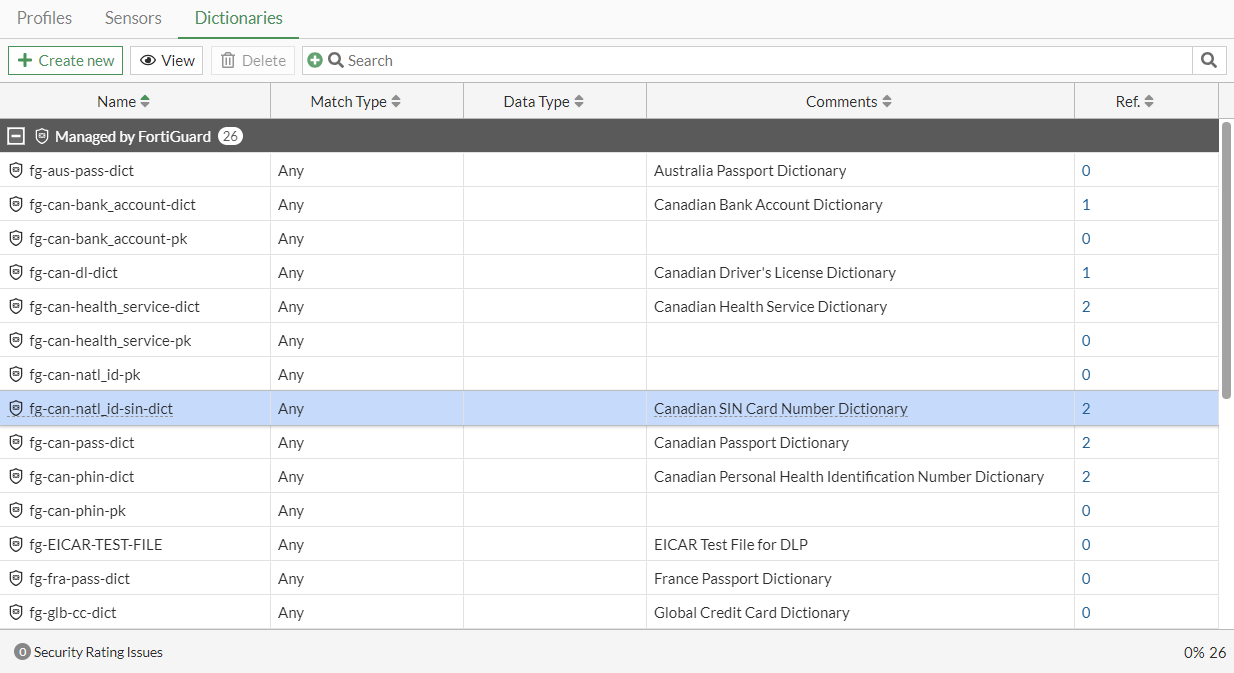
Task: Open references for fg-can-natl_id-sin-dict
Action: point(1086,408)
